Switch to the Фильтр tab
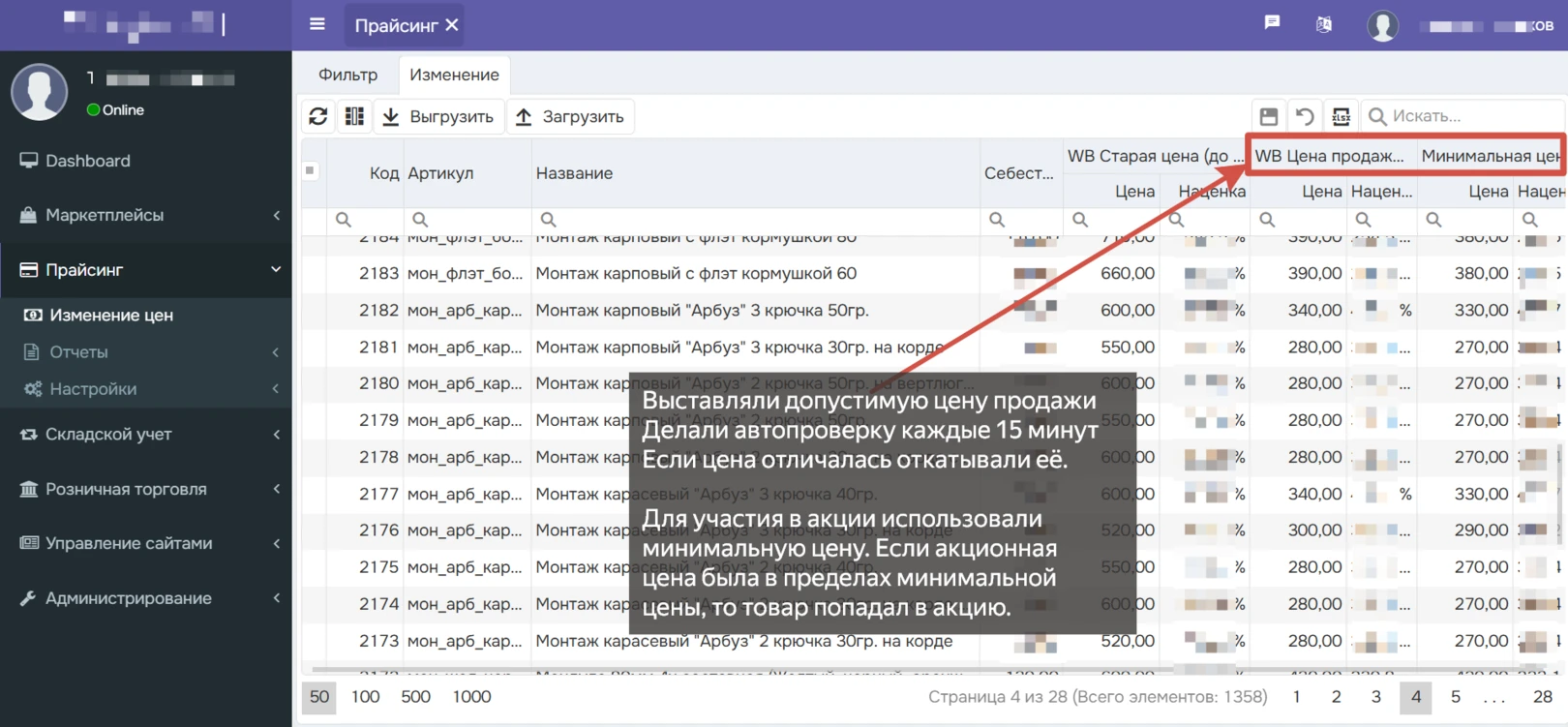The height and width of the screenshot is (727, 1568). 347,75
